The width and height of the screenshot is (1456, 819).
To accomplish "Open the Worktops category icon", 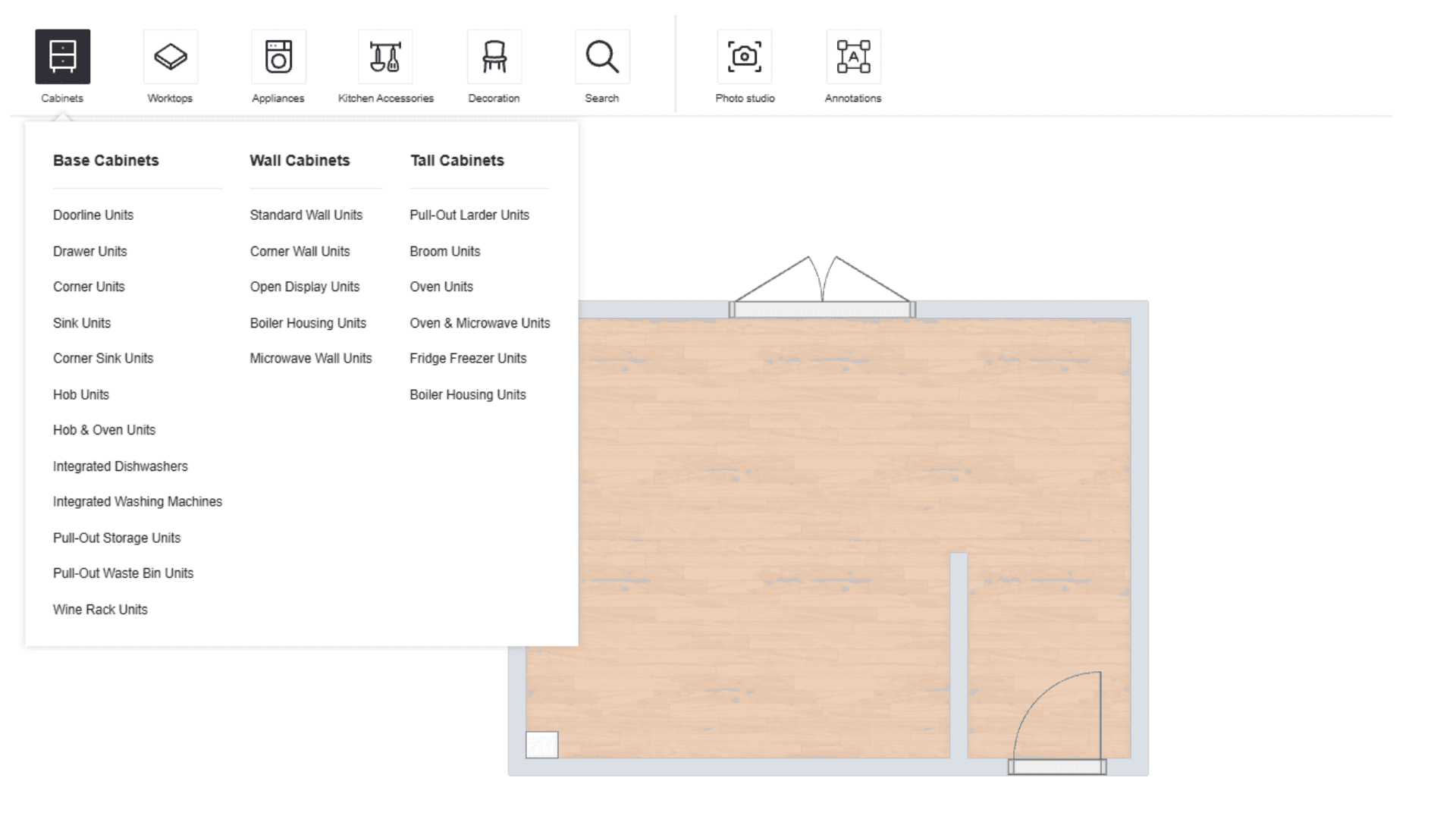I will tap(171, 57).
